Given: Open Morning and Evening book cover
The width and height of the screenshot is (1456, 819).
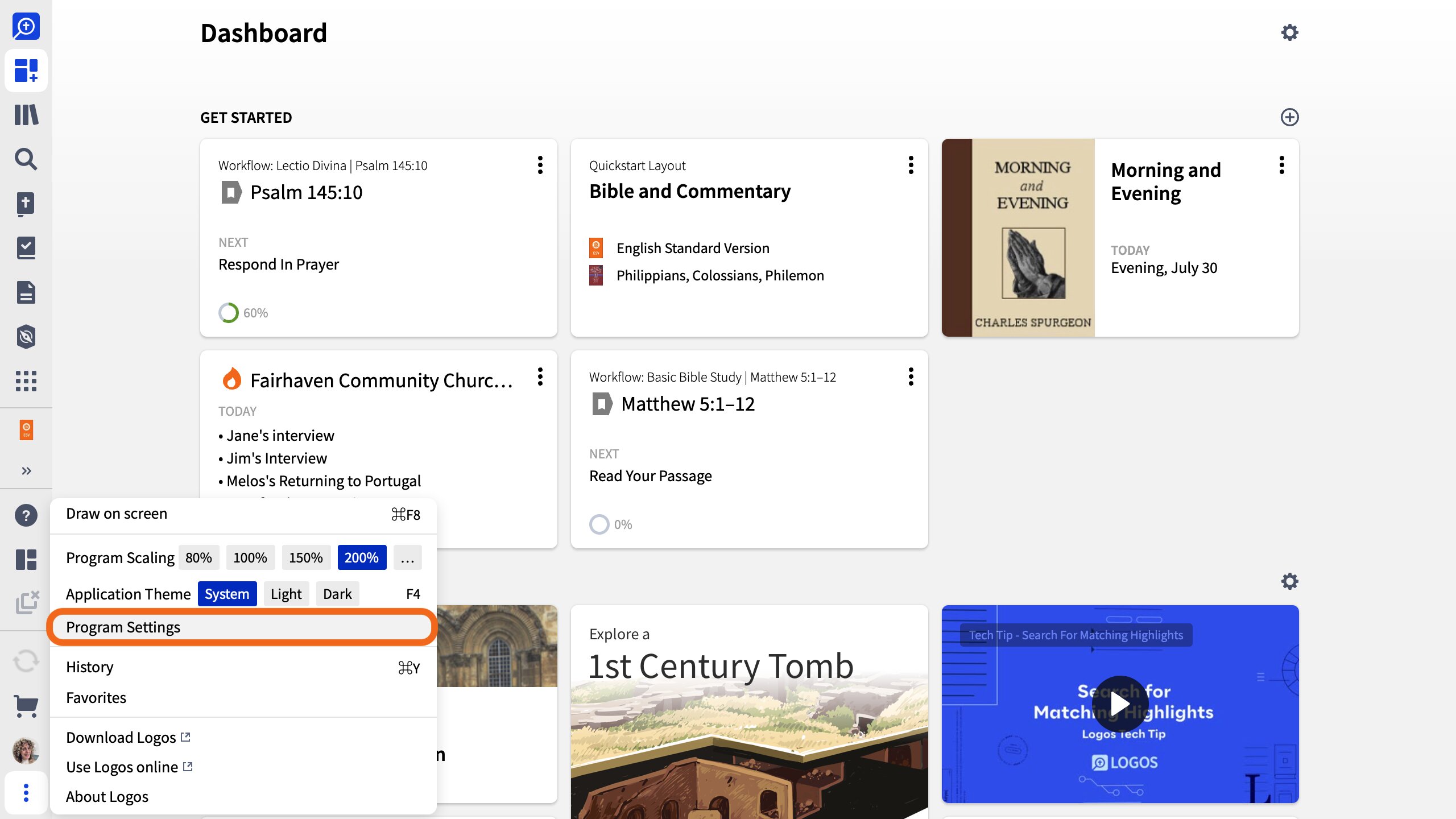Looking at the screenshot, I should [x=1018, y=238].
